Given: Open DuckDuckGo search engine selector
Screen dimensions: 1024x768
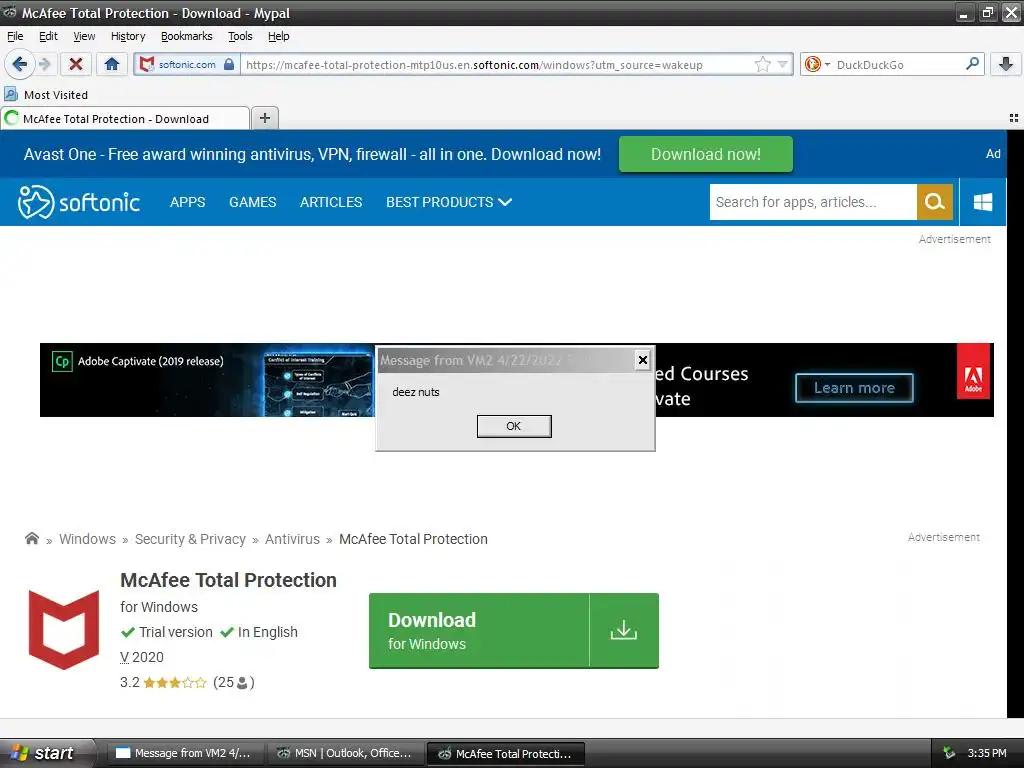Looking at the screenshot, I should (817, 64).
